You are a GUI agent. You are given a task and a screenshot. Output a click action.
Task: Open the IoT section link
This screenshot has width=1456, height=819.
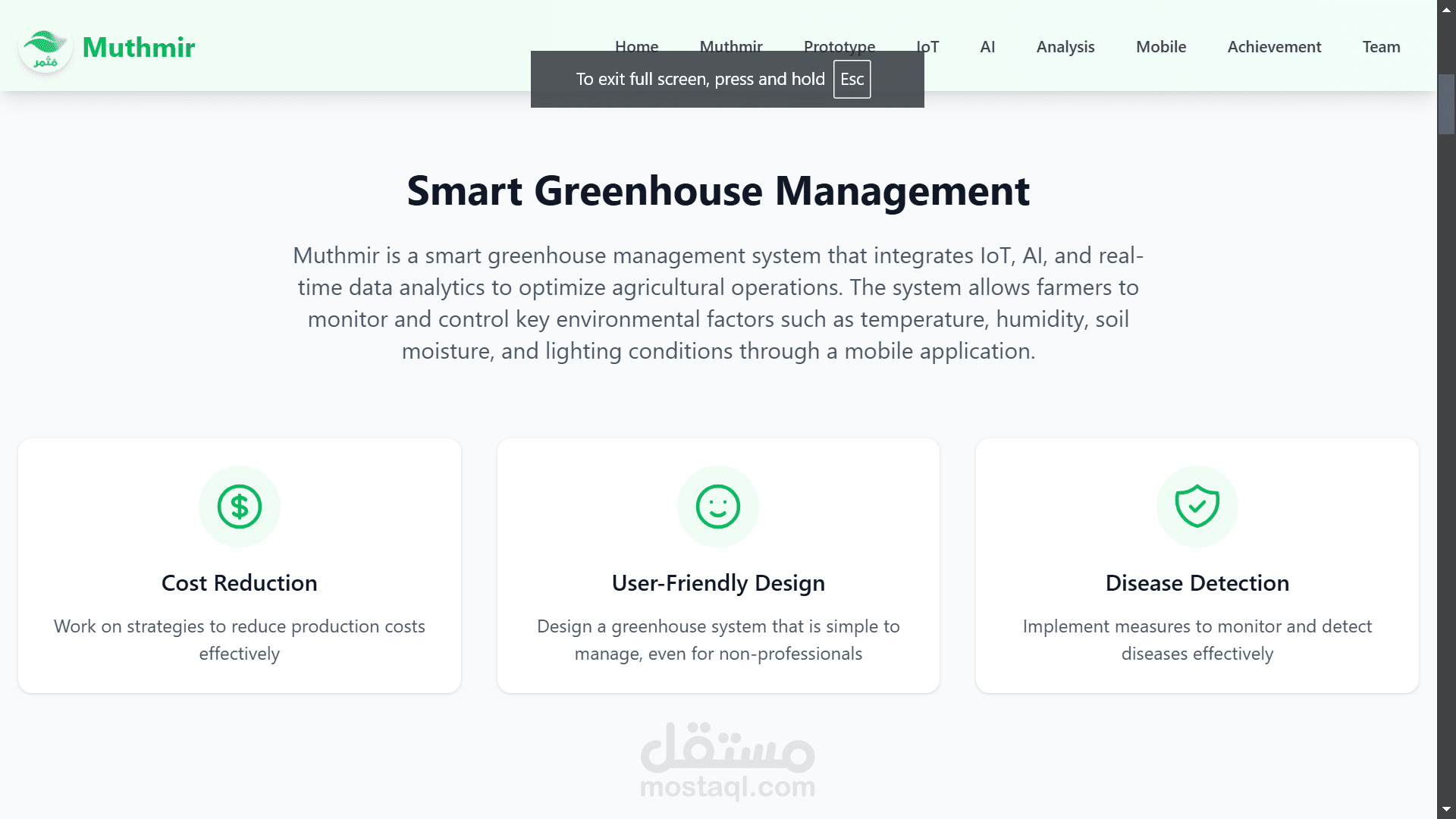[x=930, y=46]
